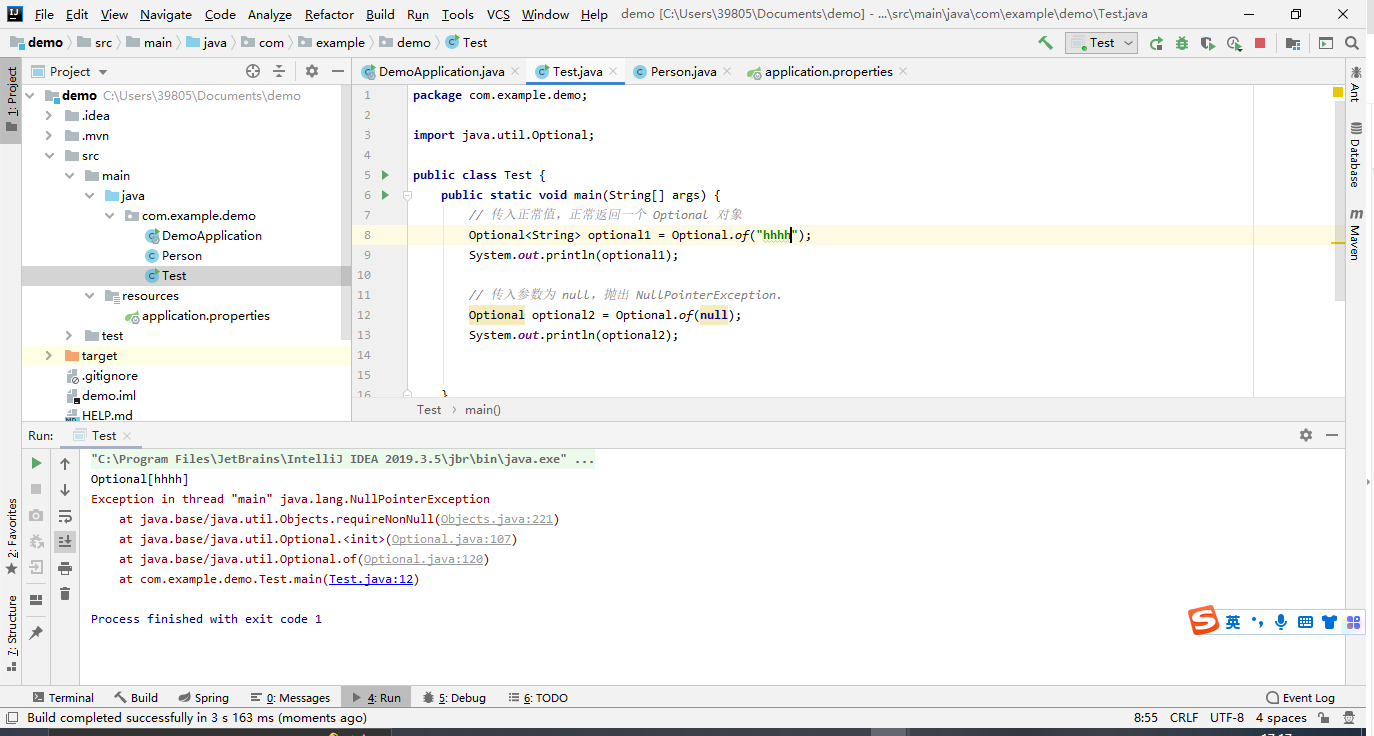
Task: Stop the running process (red square)
Action: click(1258, 42)
